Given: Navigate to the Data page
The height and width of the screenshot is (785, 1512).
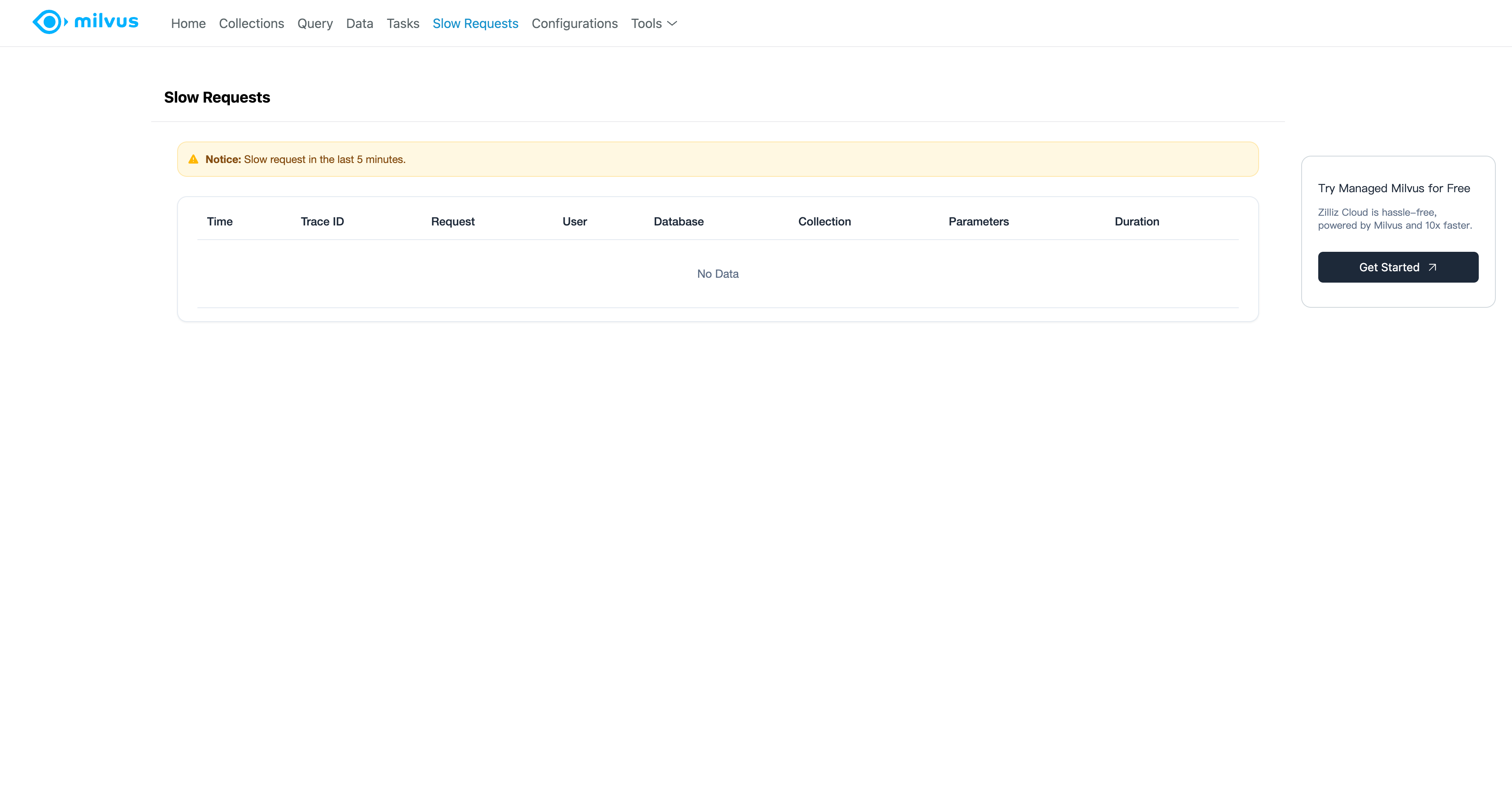Looking at the screenshot, I should pos(359,24).
